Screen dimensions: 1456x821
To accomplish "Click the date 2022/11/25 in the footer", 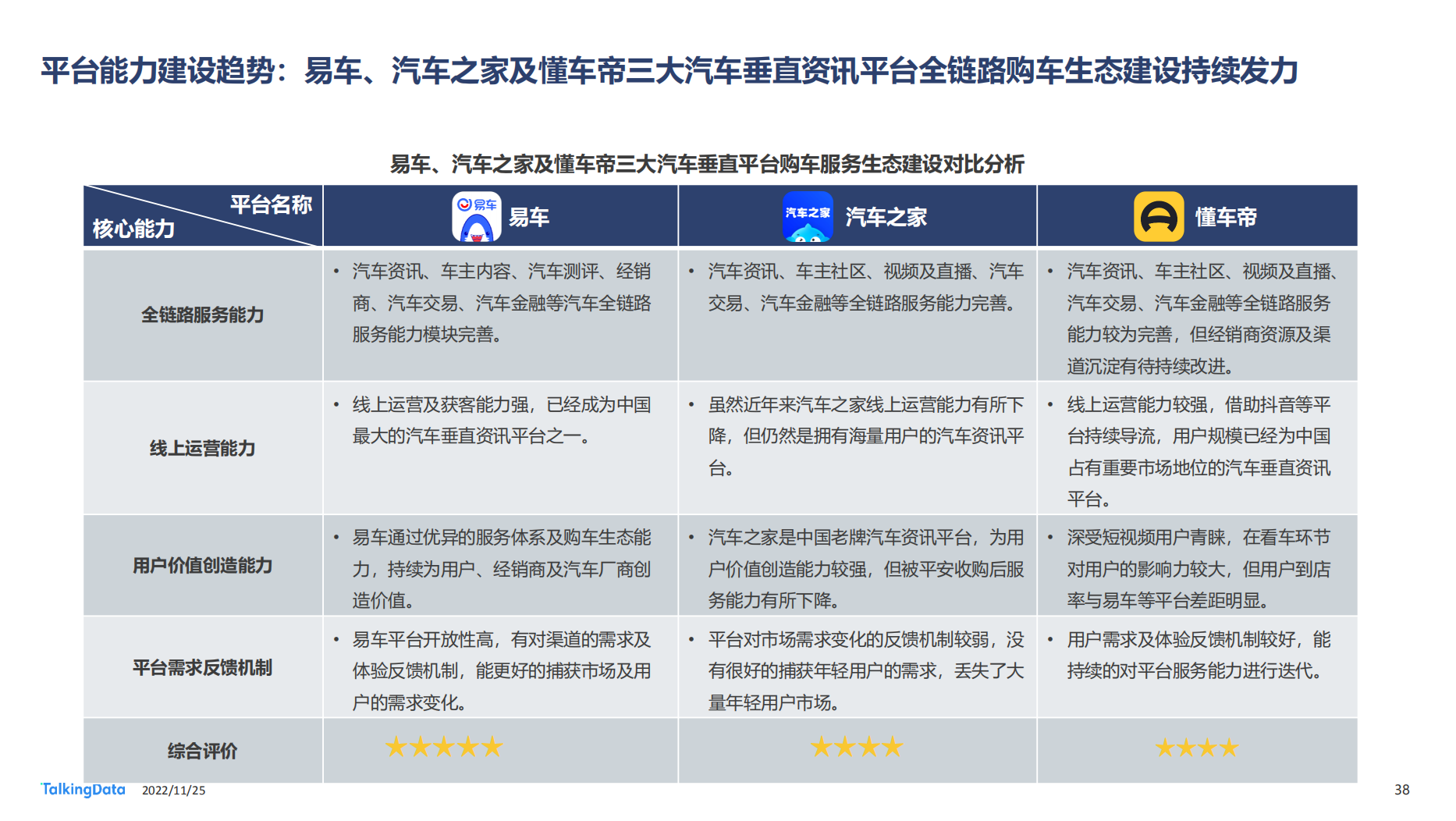I will click(174, 791).
